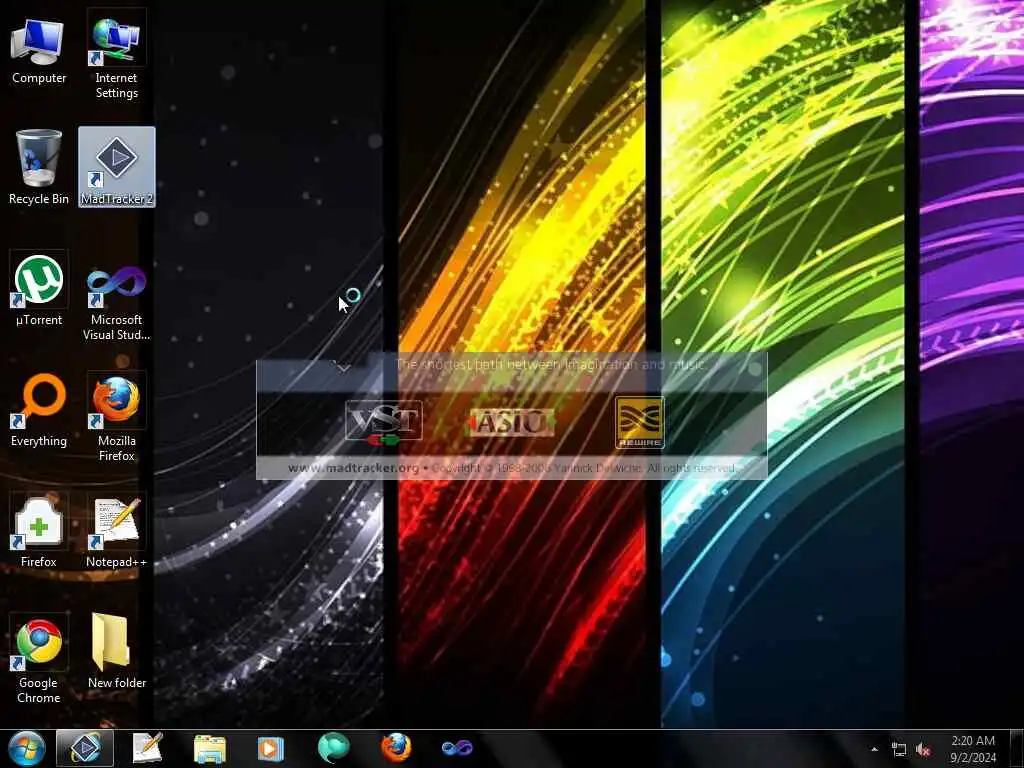Select Google Chrome desktop shortcut
The width and height of the screenshot is (1024, 768).
[x=39, y=660]
